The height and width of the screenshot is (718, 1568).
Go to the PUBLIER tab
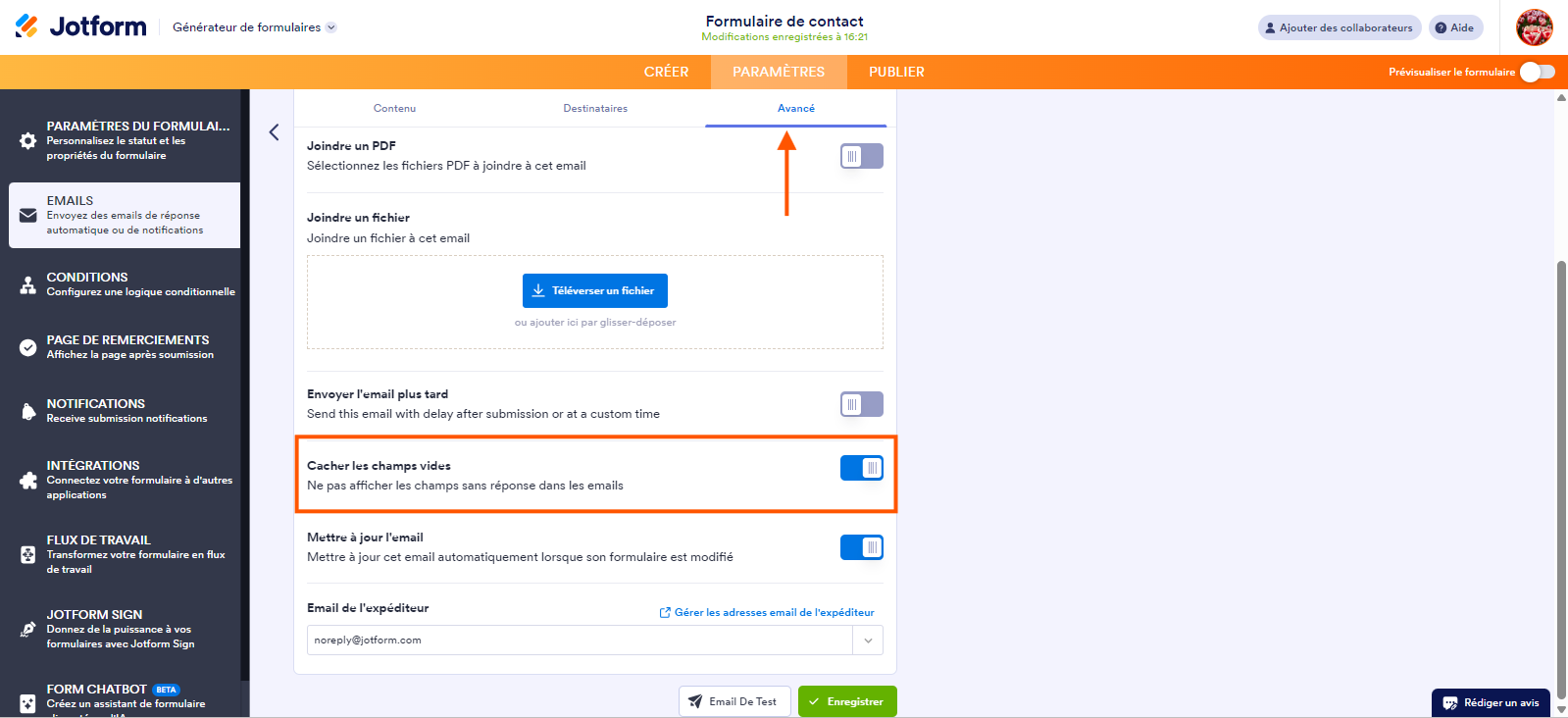click(x=896, y=72)
